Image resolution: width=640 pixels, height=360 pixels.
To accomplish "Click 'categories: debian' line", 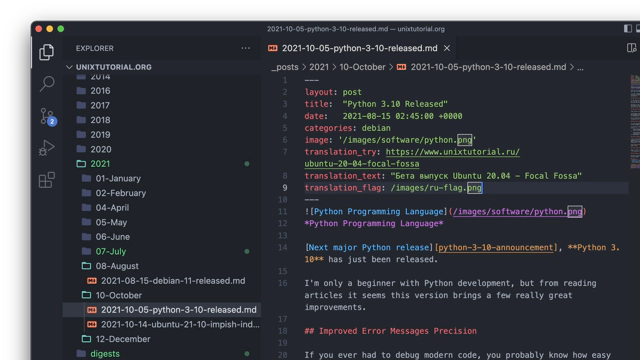I will 347,128.
